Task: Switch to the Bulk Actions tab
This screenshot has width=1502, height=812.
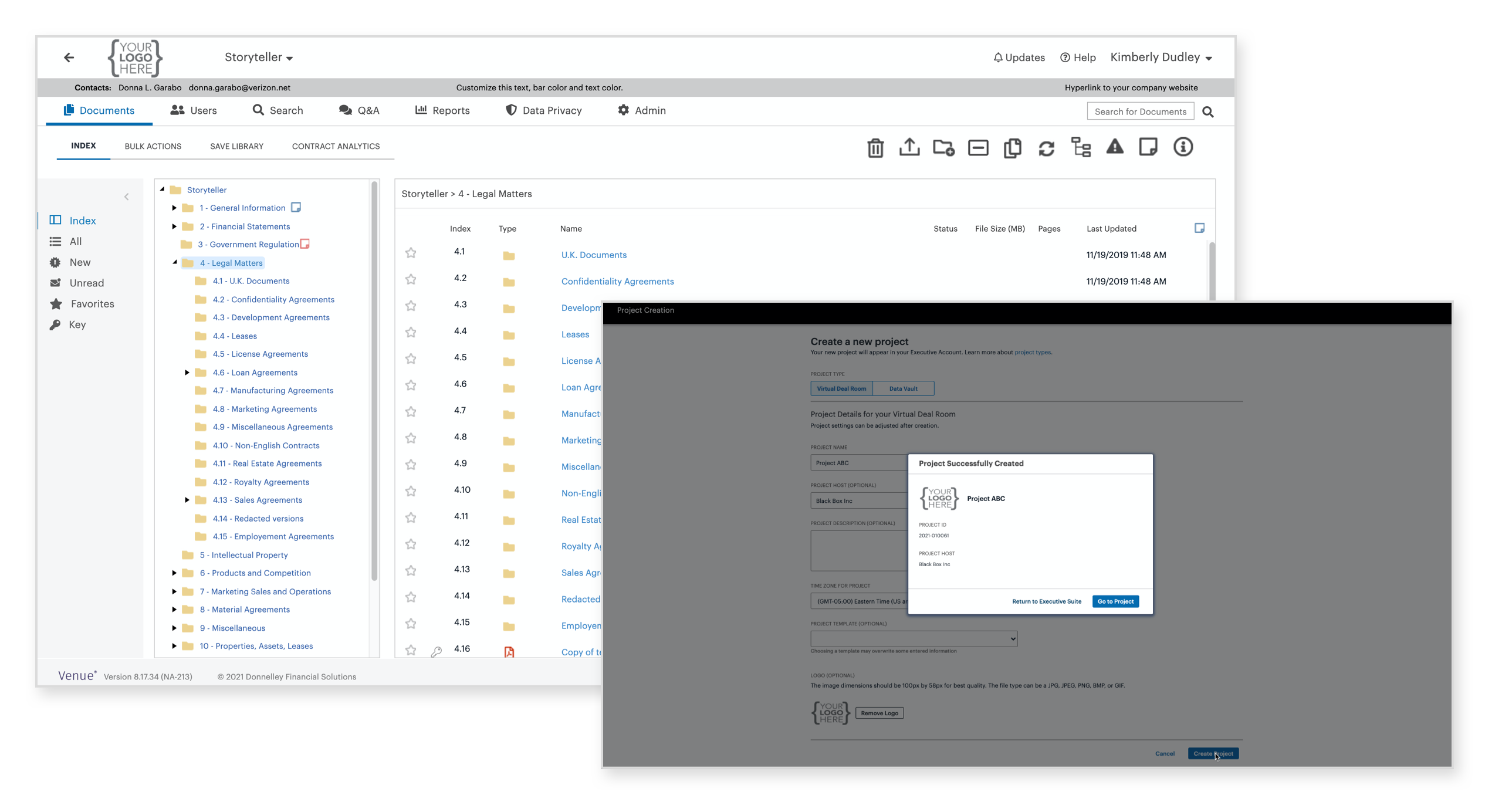Action: 153,146
